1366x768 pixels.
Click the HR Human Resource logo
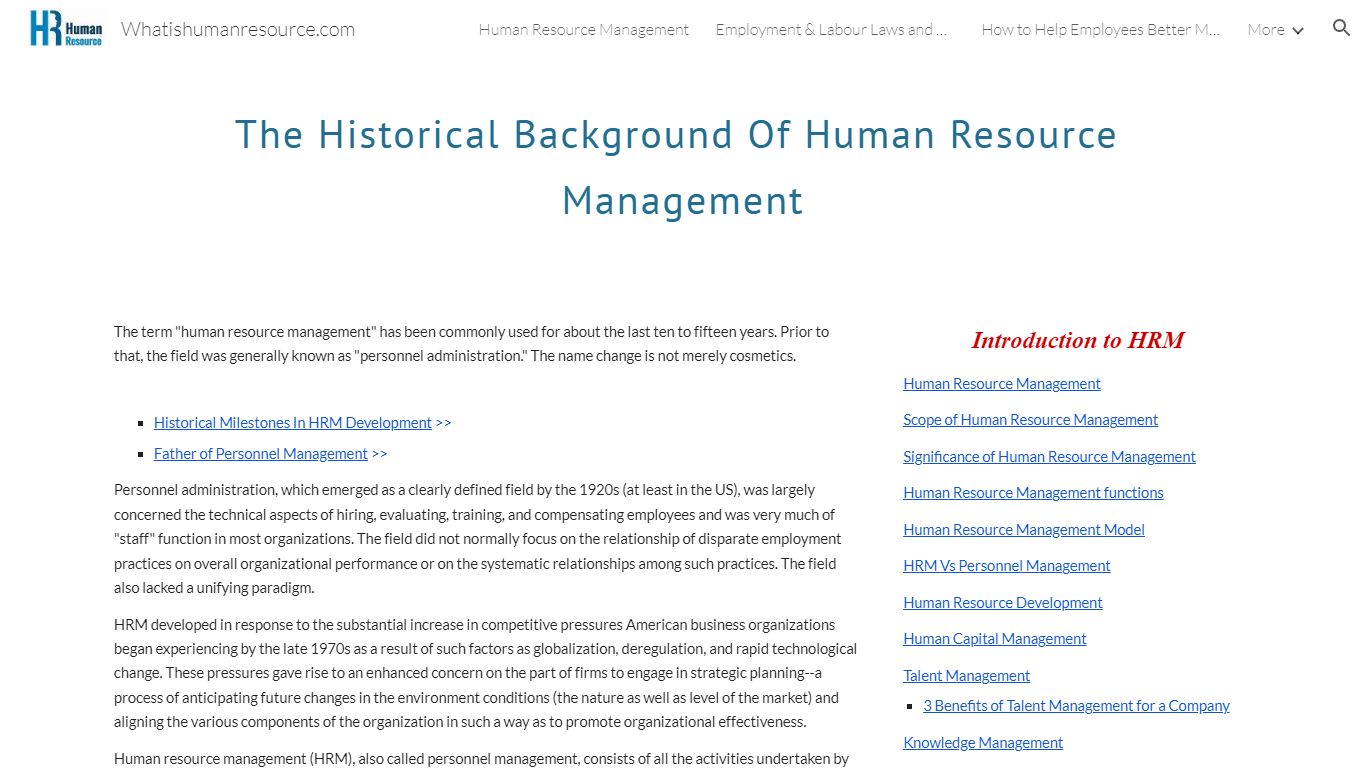(x=66, y=29)
